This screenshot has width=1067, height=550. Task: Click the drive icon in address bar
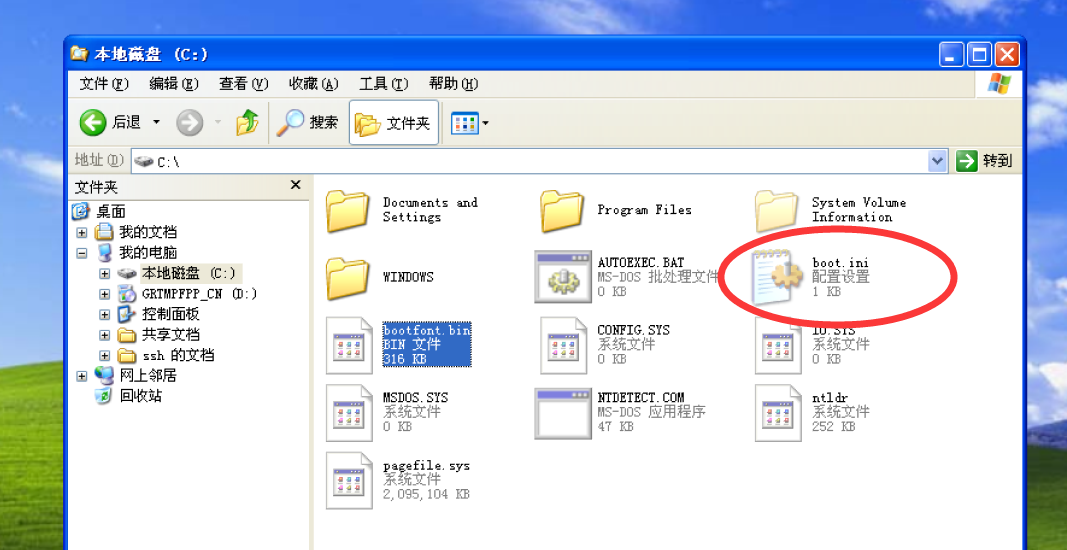click(144, 161)
